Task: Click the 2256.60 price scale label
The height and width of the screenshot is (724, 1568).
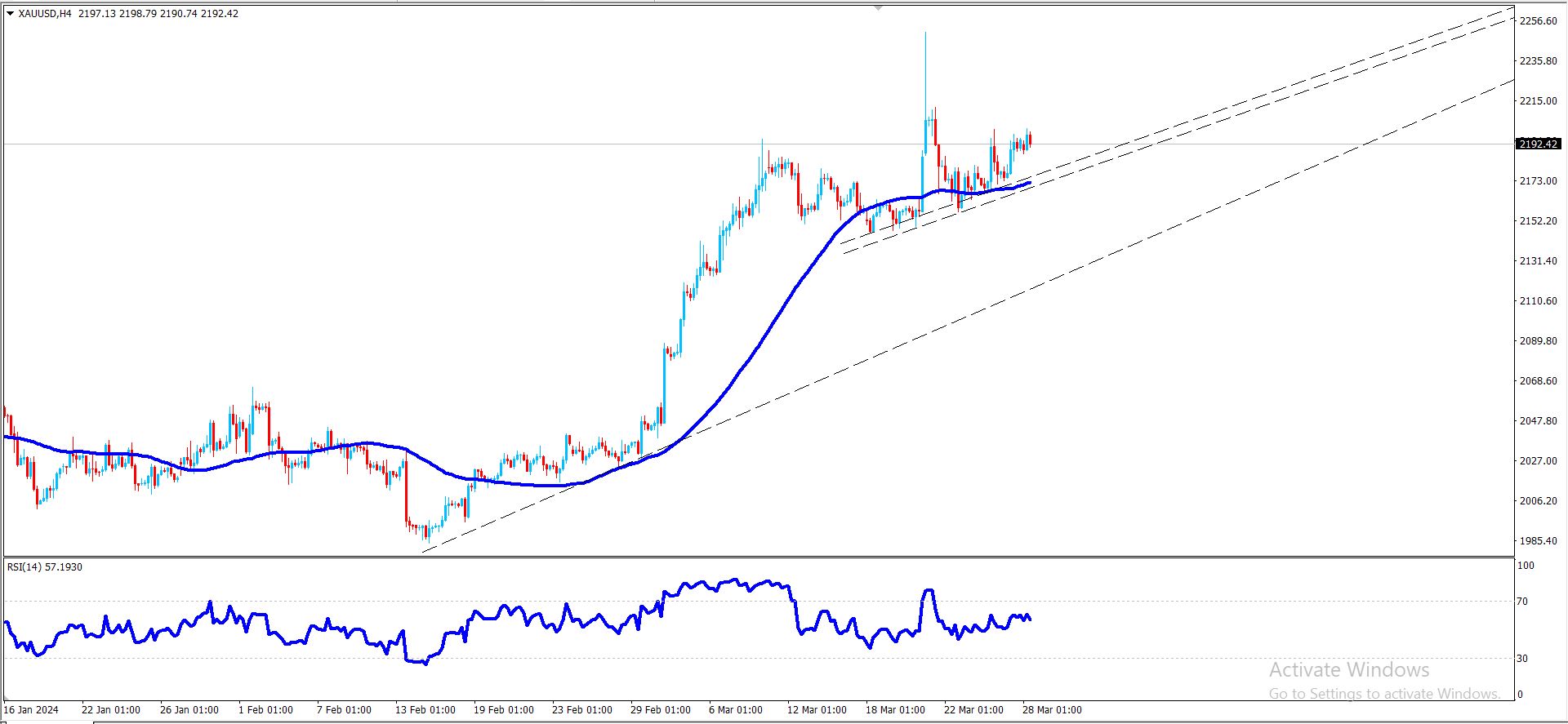Action: pos(1538,21)
